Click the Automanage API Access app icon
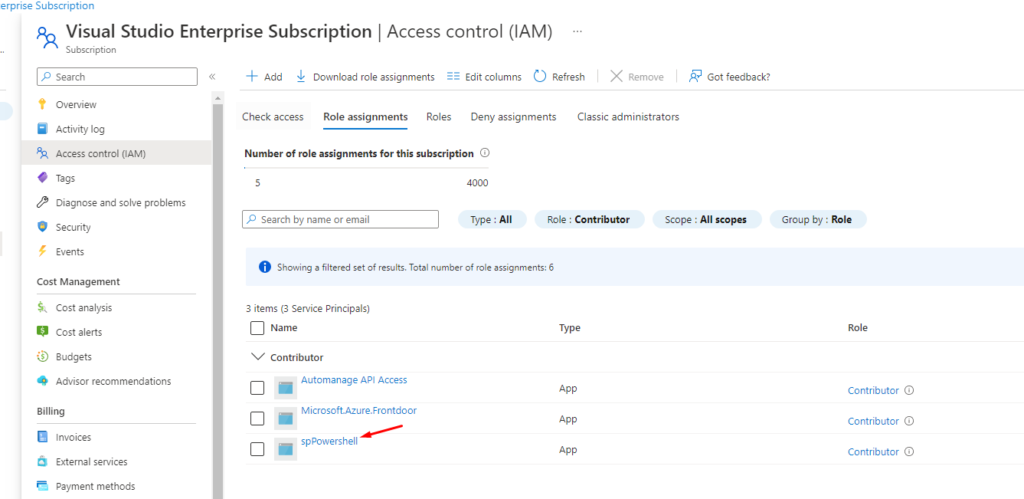Viewport: 1024px width, 499px height. click(x=285, y=388)
